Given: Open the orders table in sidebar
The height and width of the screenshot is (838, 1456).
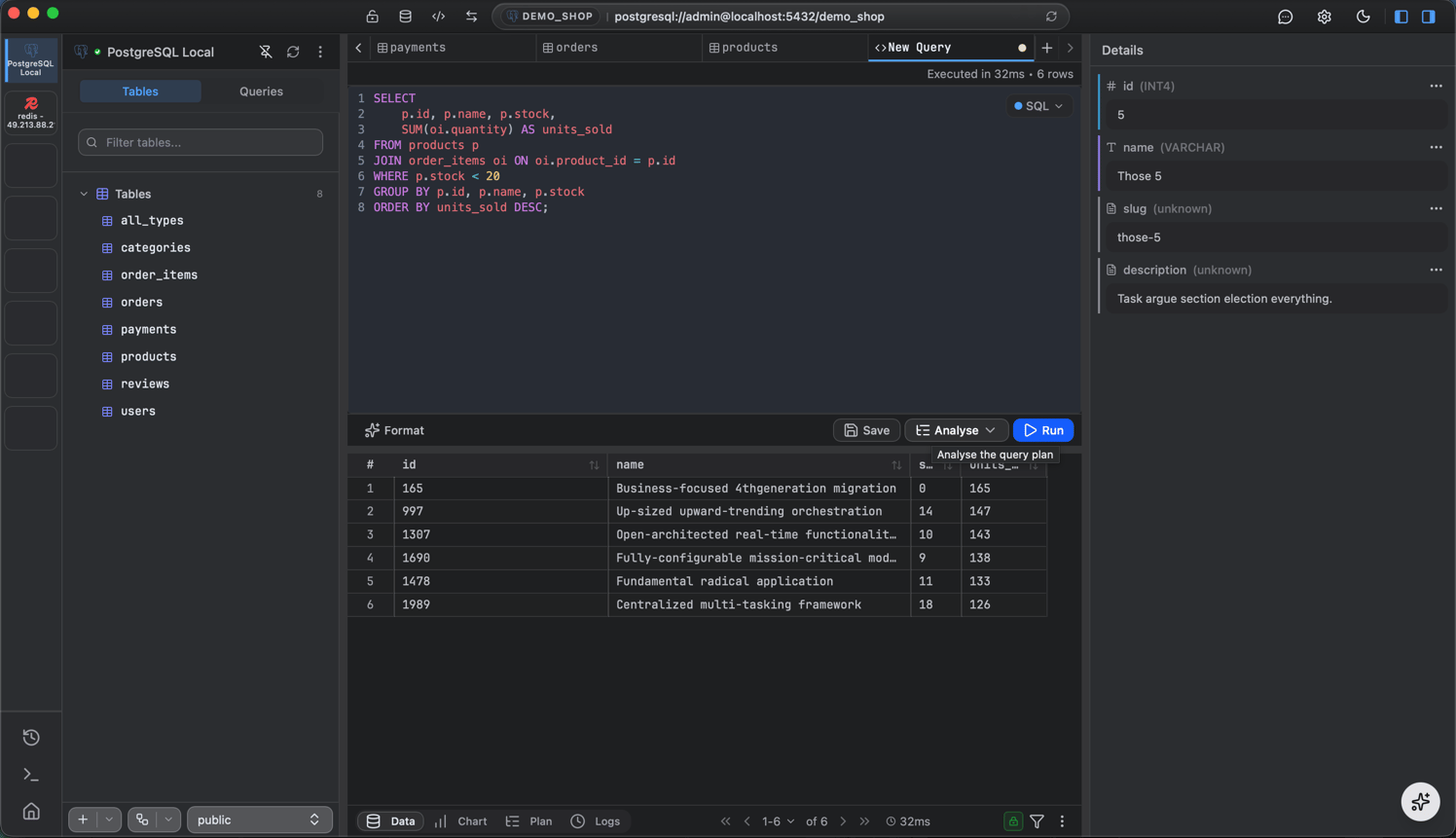Looking at the screenshot, I should pos(141,303).
